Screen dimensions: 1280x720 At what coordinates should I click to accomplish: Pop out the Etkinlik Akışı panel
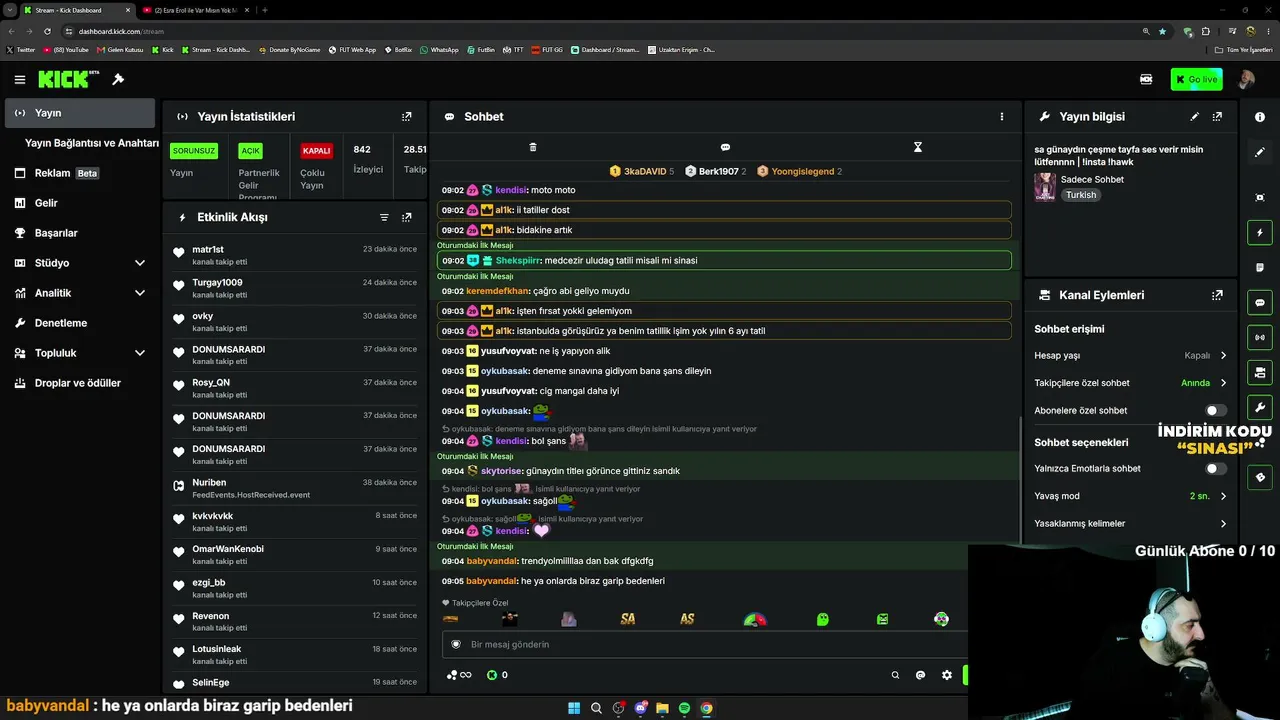[406, 217]
